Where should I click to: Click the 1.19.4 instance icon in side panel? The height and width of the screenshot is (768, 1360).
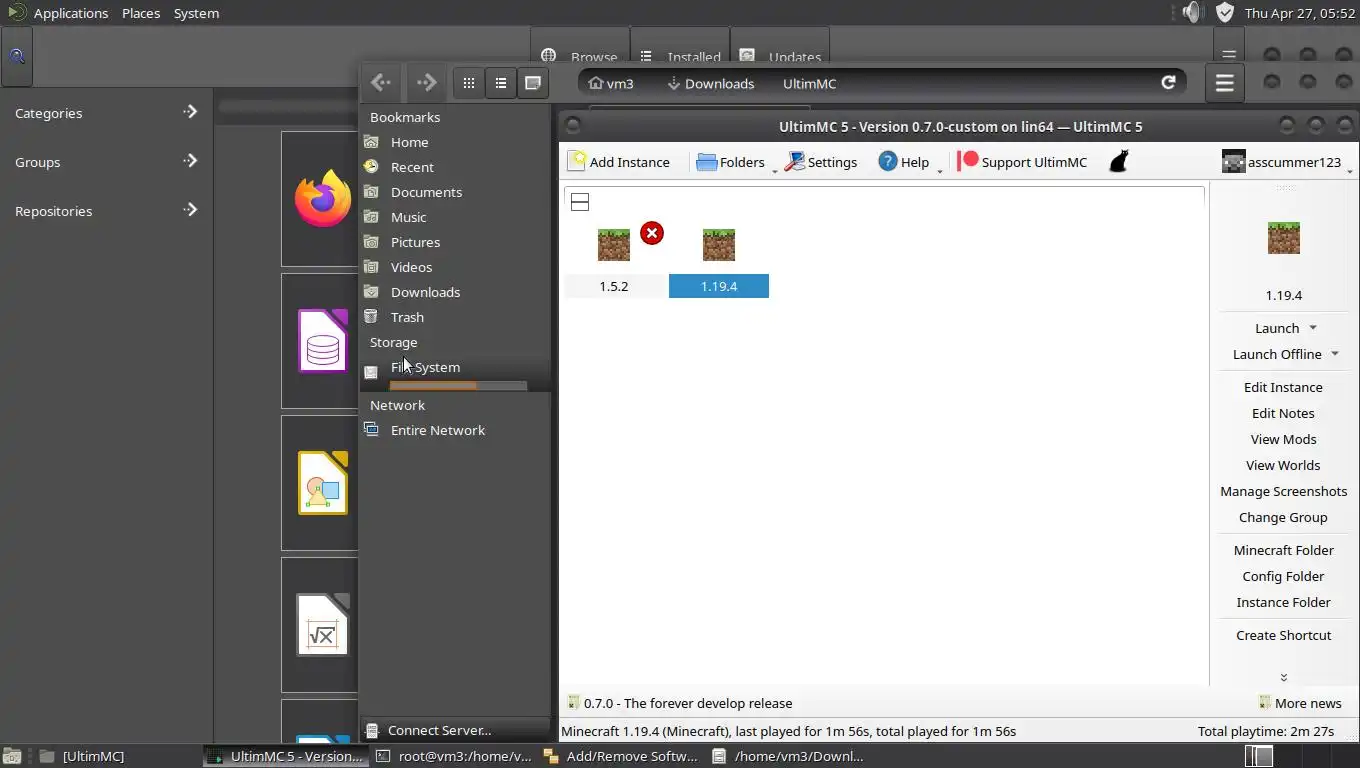(x=1284, y=238)
